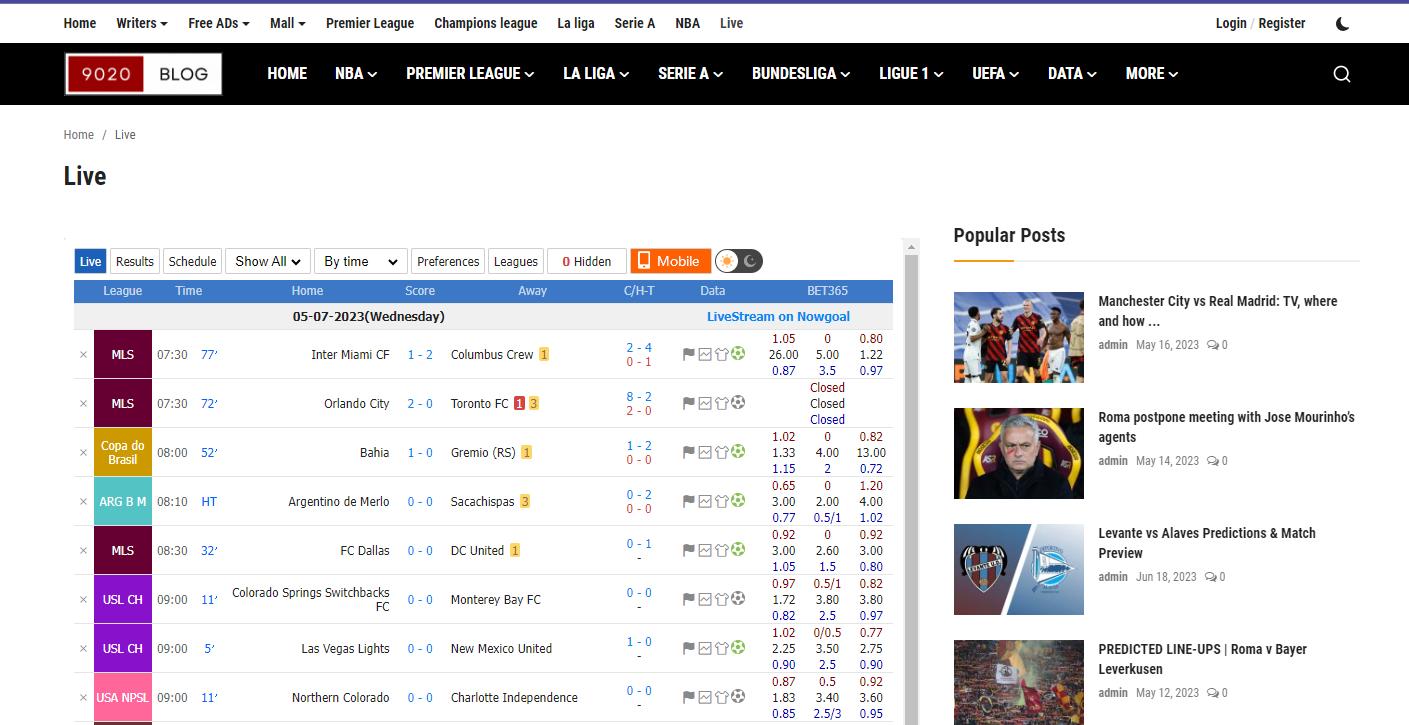This screenshot has height=725, width=1409.
Task: Click the Login link
Action: 1231,23
